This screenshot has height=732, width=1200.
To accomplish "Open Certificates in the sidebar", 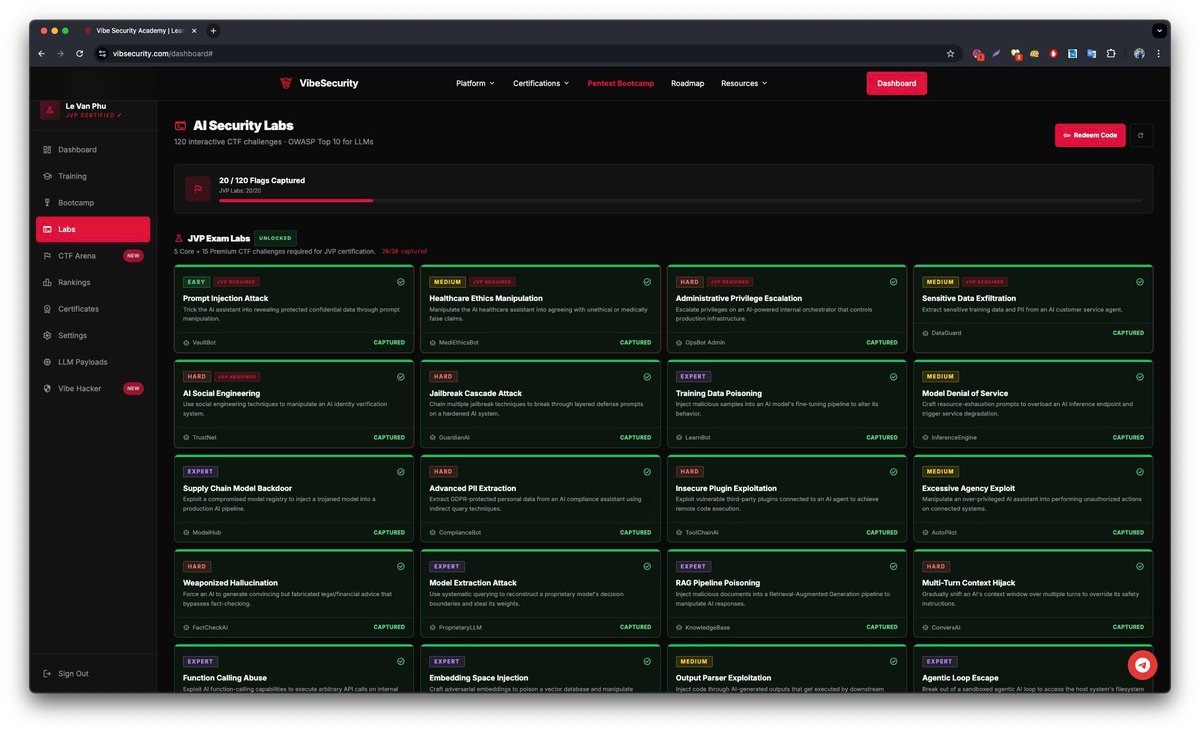I will 92,309.
